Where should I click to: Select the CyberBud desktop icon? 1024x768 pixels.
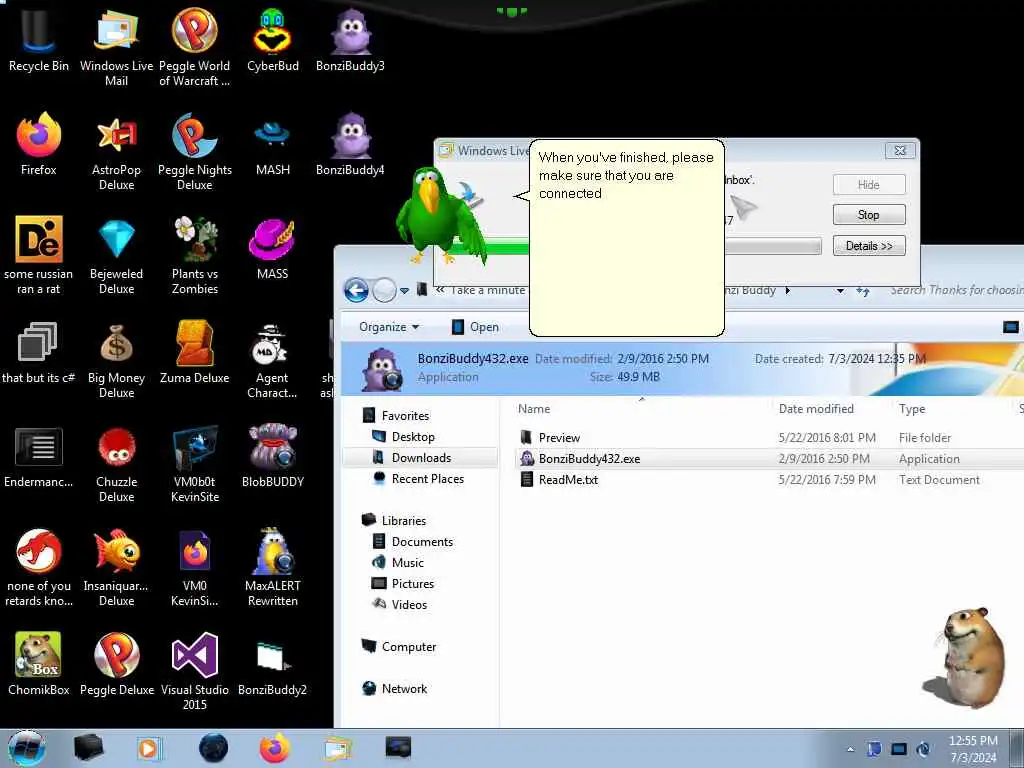pos(272,40)
